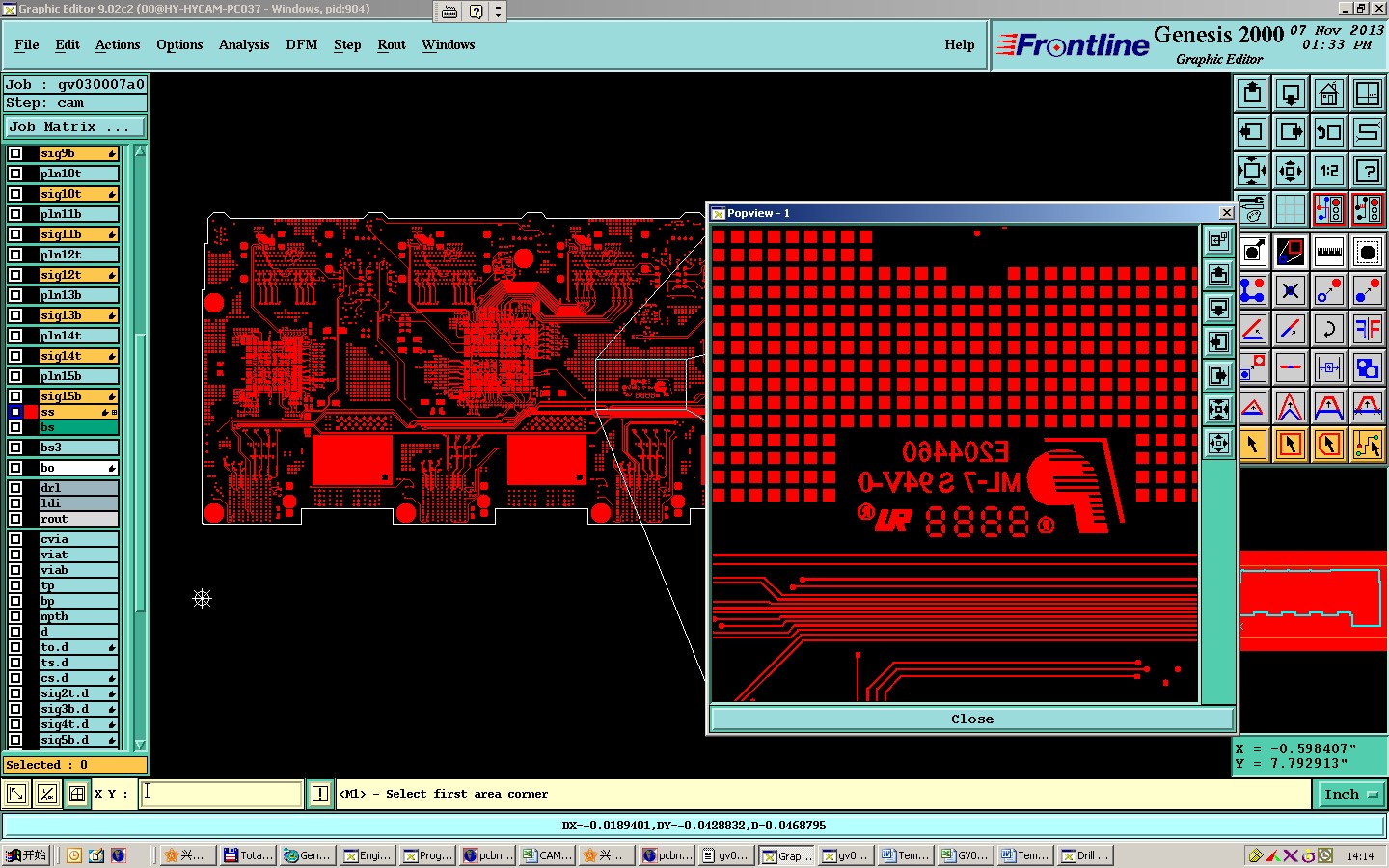The height and width of the screenshot is (868, 1389).
Task: Switch to the CAM... taskbar window
Action: (547, 855)
